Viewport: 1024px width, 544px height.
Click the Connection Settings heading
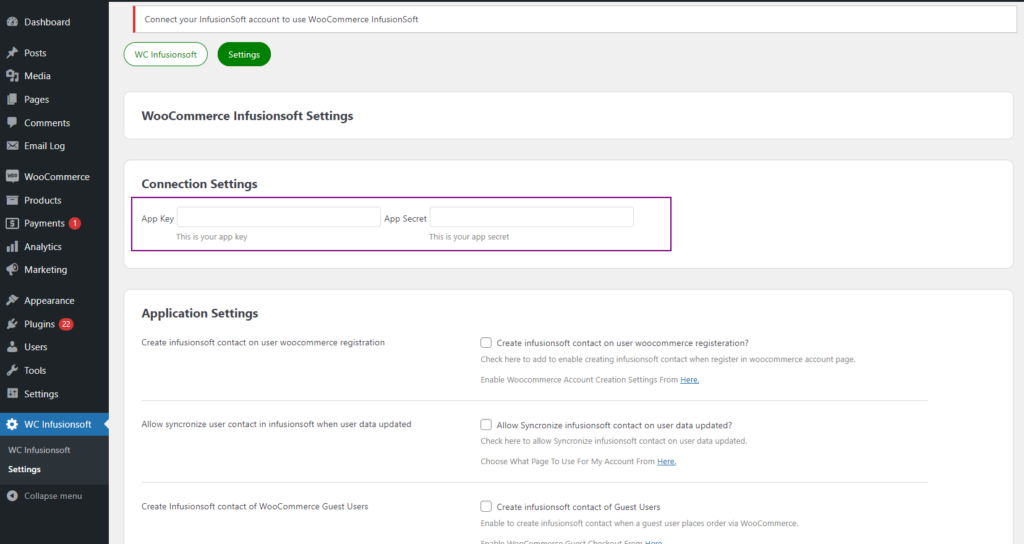199,184
